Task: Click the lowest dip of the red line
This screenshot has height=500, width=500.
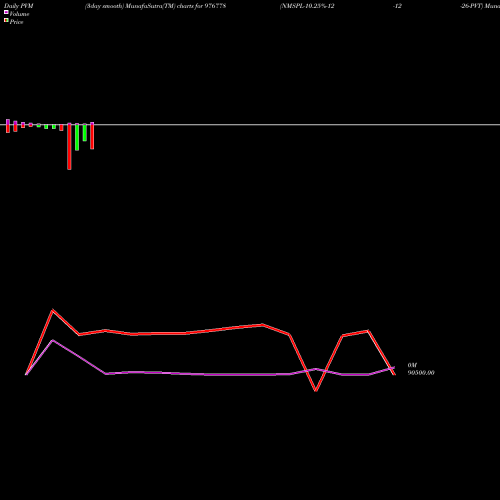Action: [316, 390]
